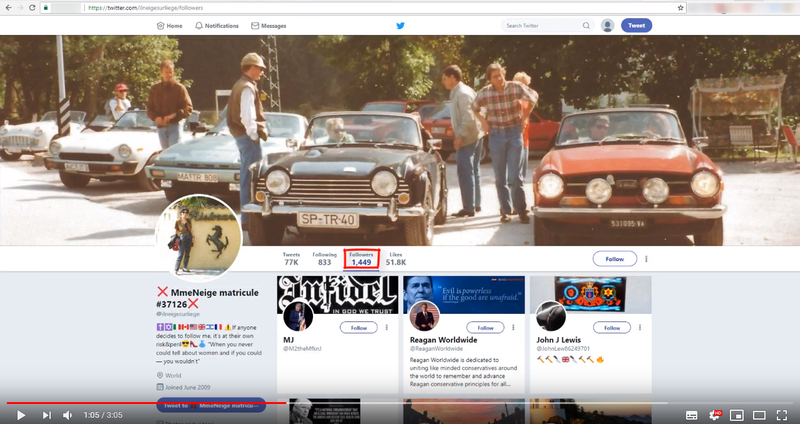Play the video

20,415
